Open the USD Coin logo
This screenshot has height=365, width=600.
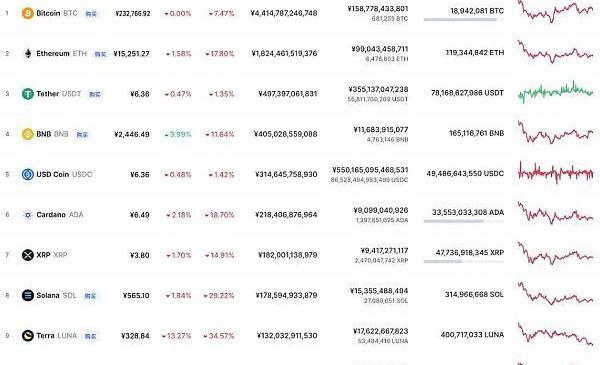(x=28, y=174)
